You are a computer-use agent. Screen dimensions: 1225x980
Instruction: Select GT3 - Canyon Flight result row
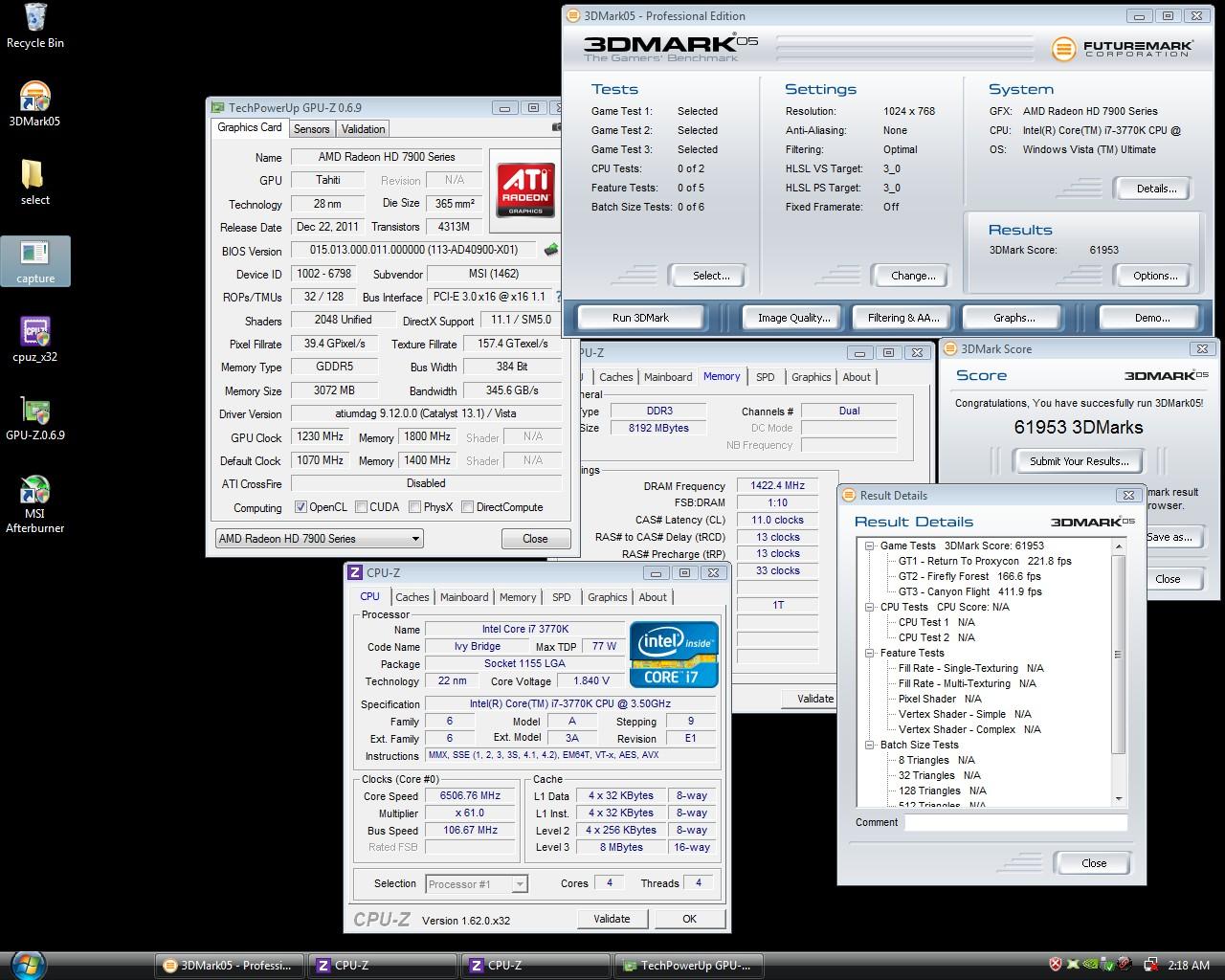click(970, 591)
